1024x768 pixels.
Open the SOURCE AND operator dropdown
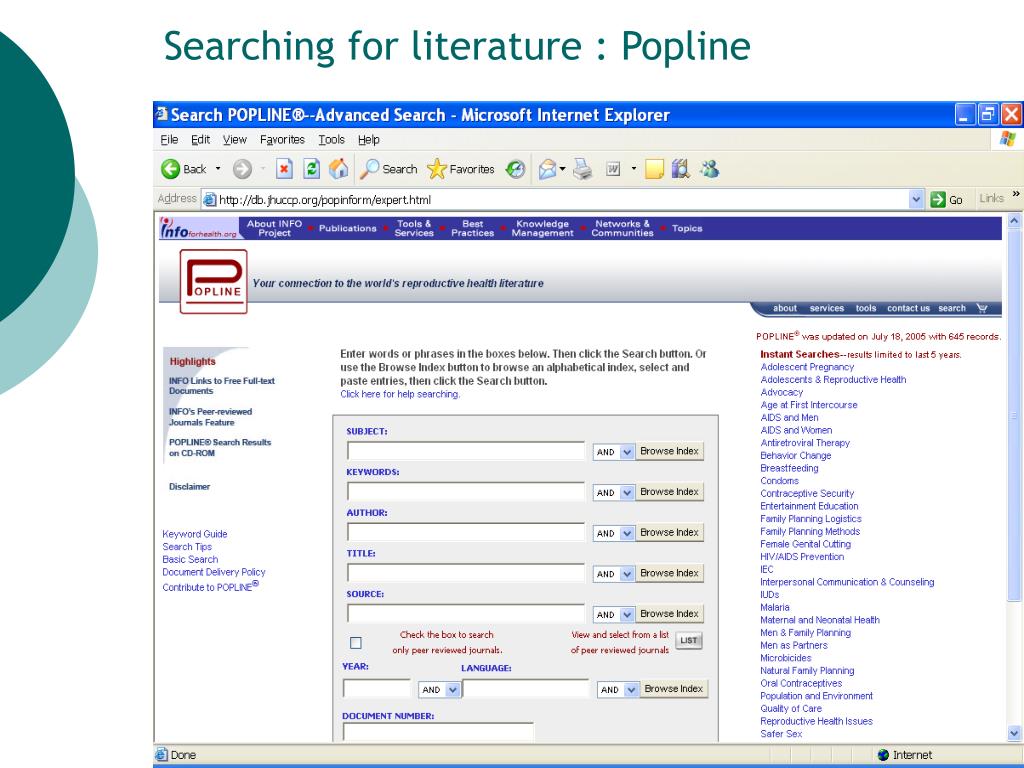point(627,615)
